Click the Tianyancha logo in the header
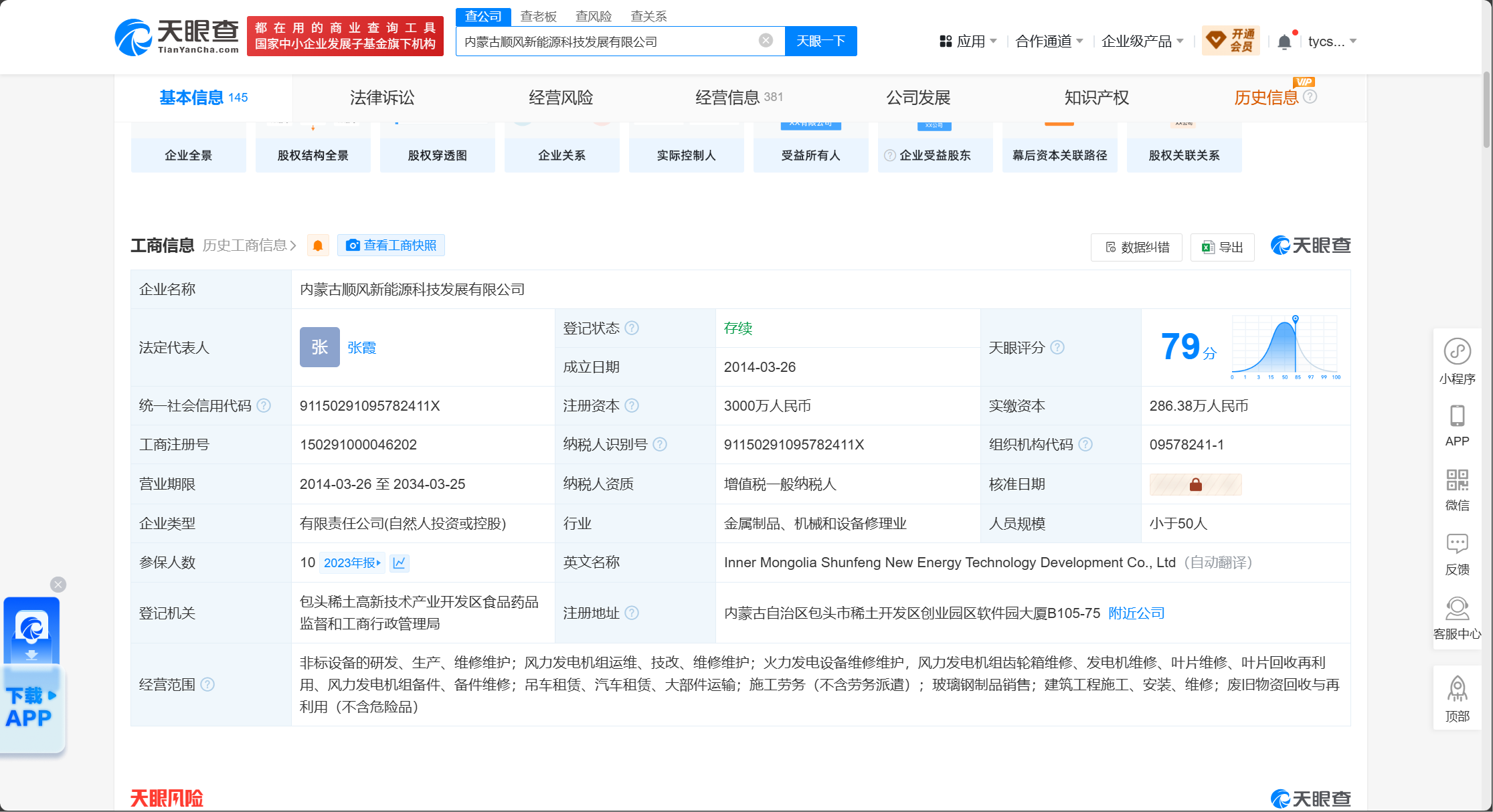 [x=177, y=37]
